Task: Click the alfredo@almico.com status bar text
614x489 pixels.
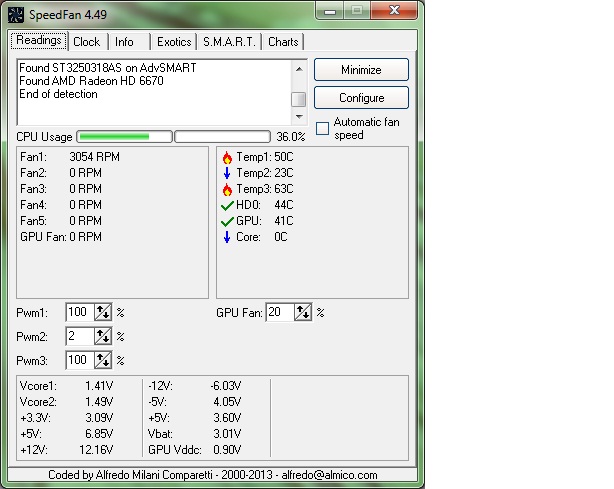Action: click(329, 475)
